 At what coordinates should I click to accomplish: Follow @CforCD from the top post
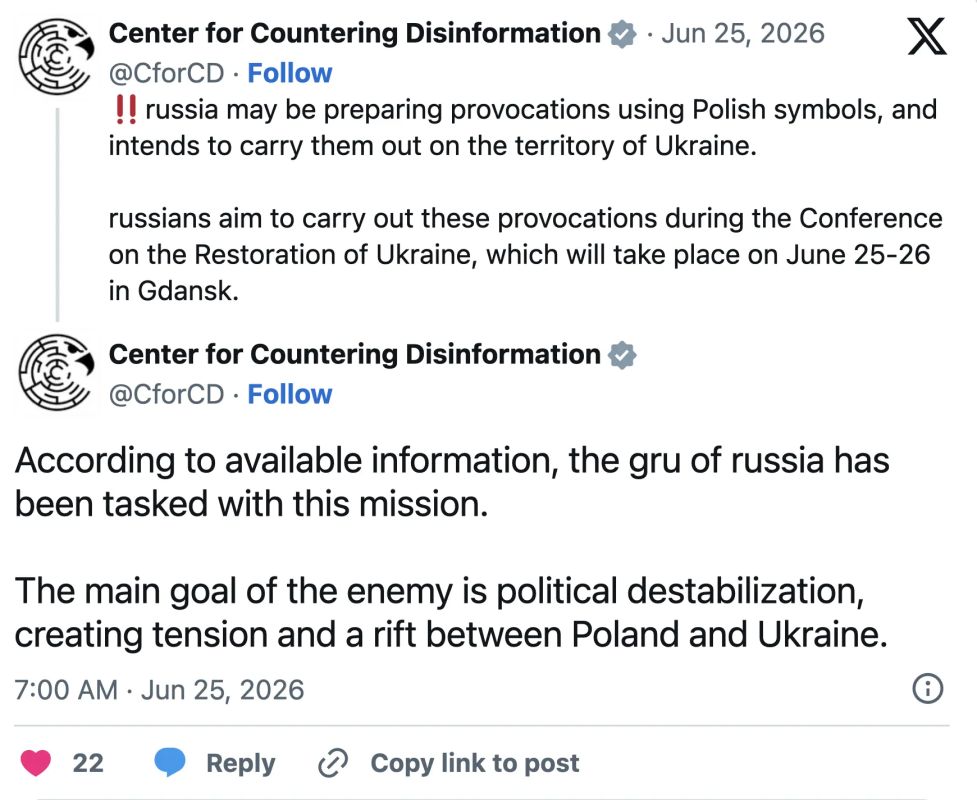(x=290, y=73)
